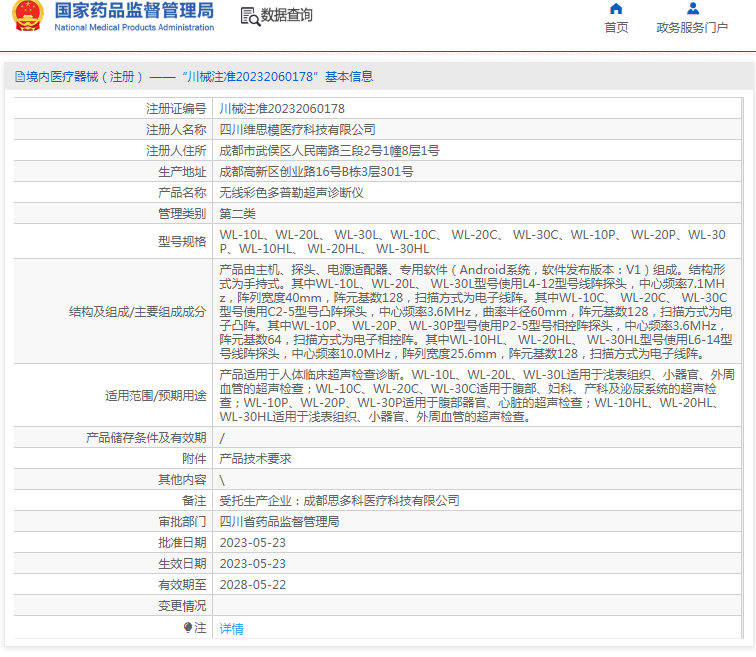Click the 结构及组成 description cell

click(x=476, y=311)
